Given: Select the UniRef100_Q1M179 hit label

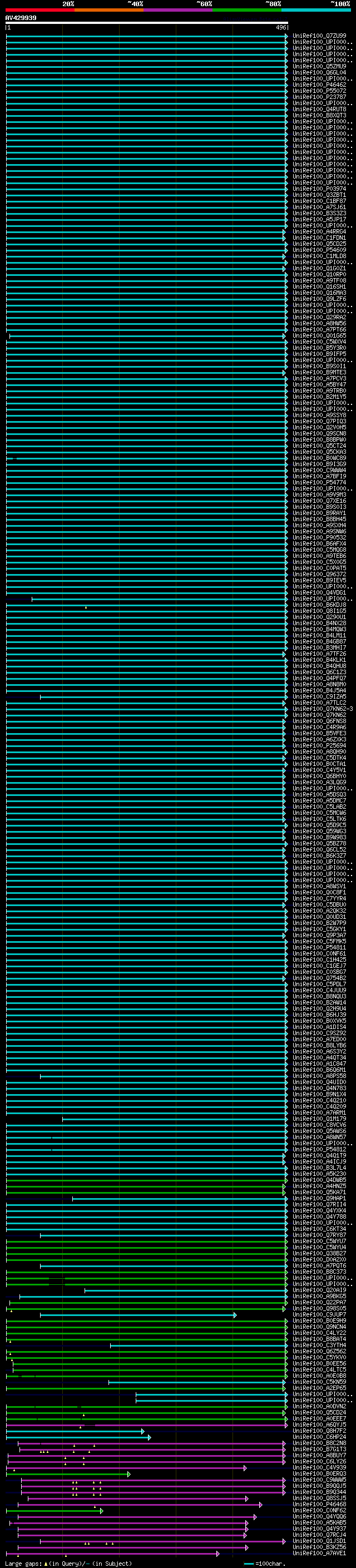Looking at the screenshot, I should click(319, 1119).
